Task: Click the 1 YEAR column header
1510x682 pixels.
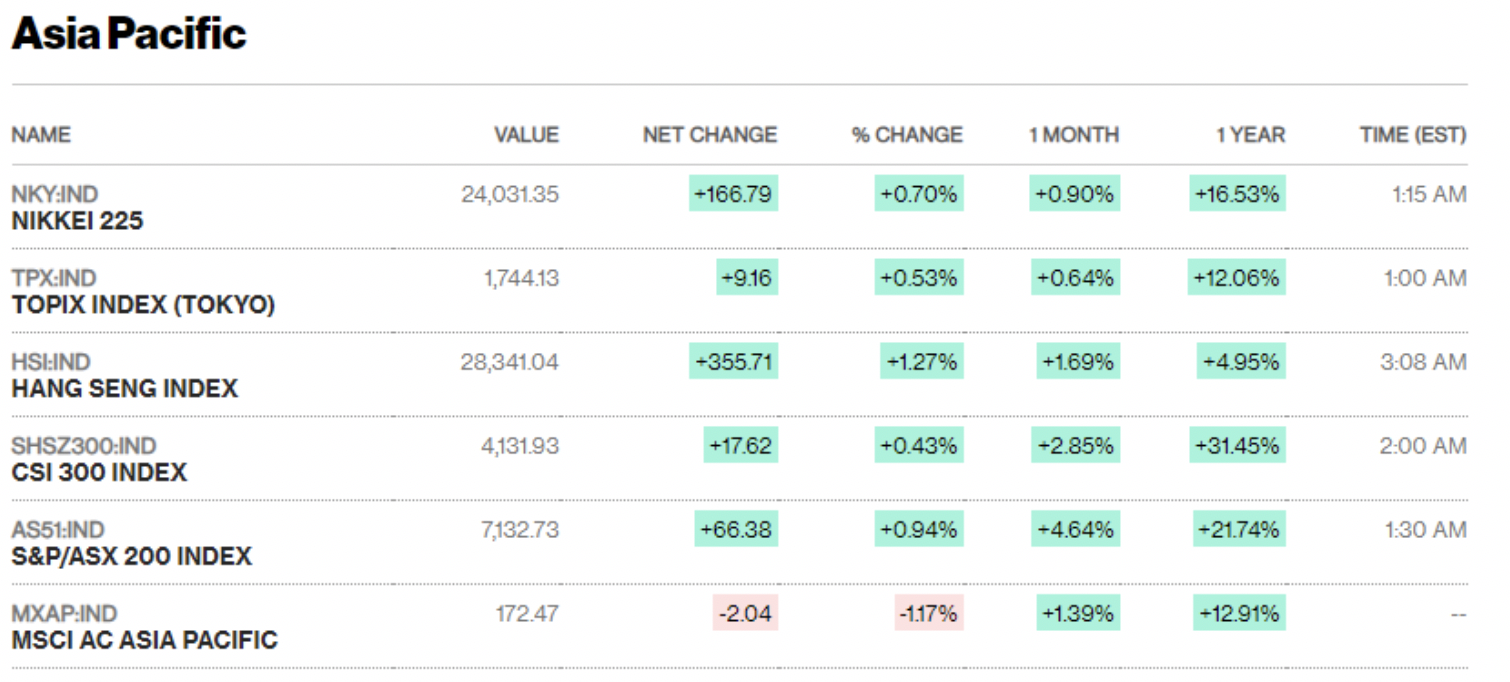Action: coord(1250,135)
